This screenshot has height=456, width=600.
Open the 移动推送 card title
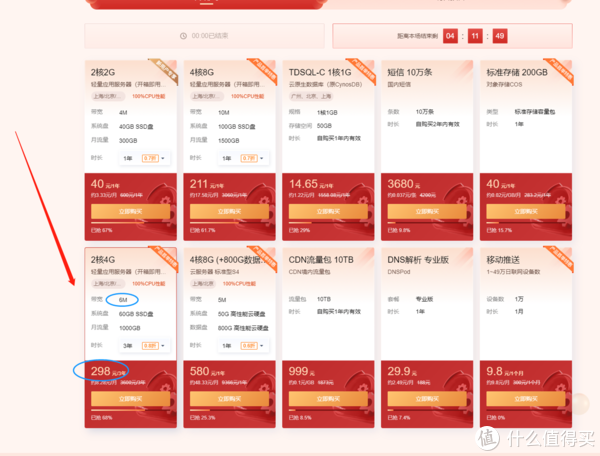[503, 260]
